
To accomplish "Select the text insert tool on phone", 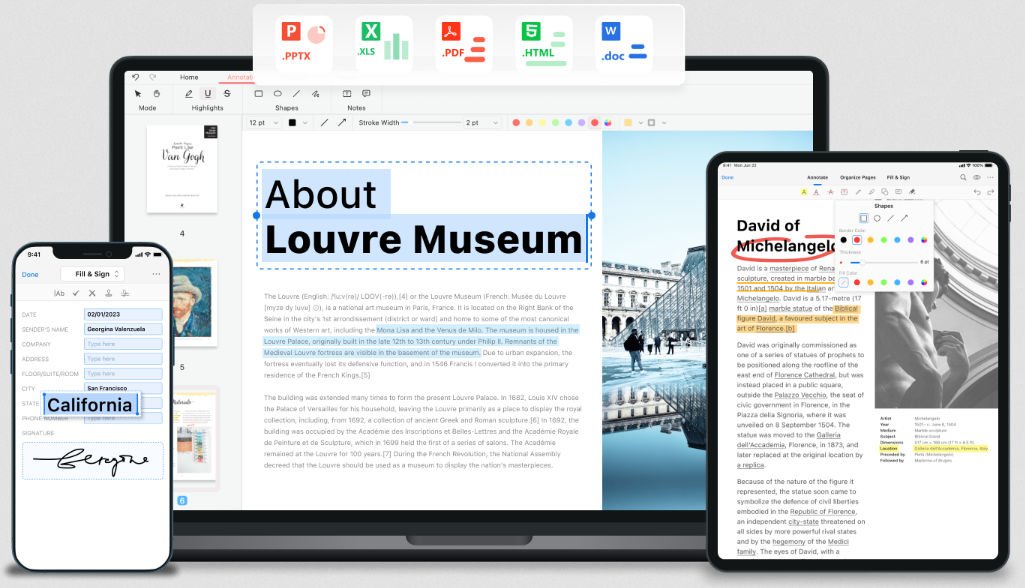I will (x=59, y=294).
